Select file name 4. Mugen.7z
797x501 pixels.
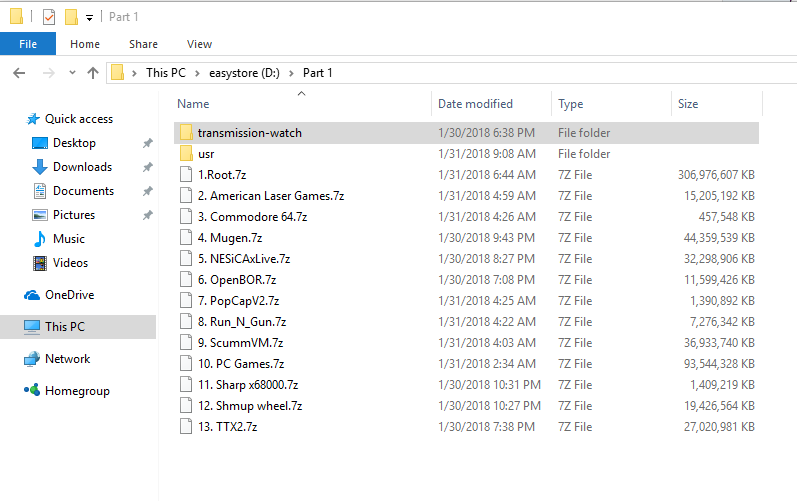230,238
